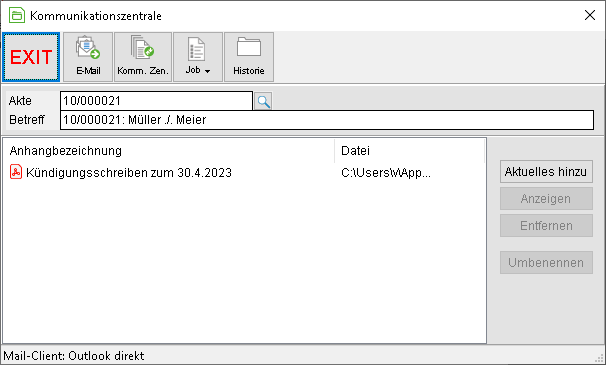Click the file path C:\Users\...App...
This screenshot has height=365, width=606.
(386, 173)
